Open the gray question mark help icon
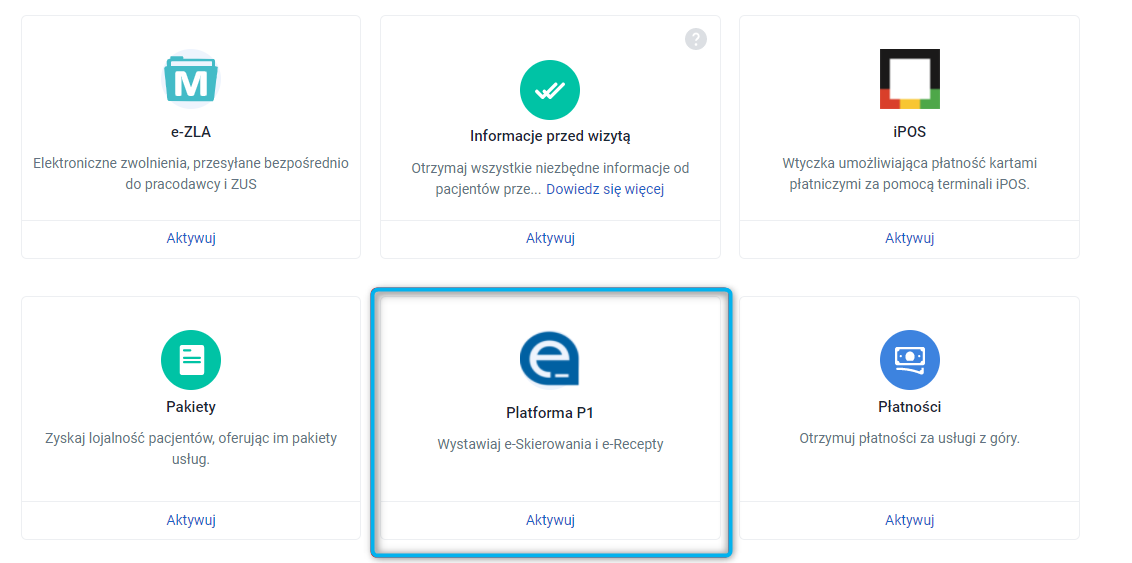 coord(696,39)
